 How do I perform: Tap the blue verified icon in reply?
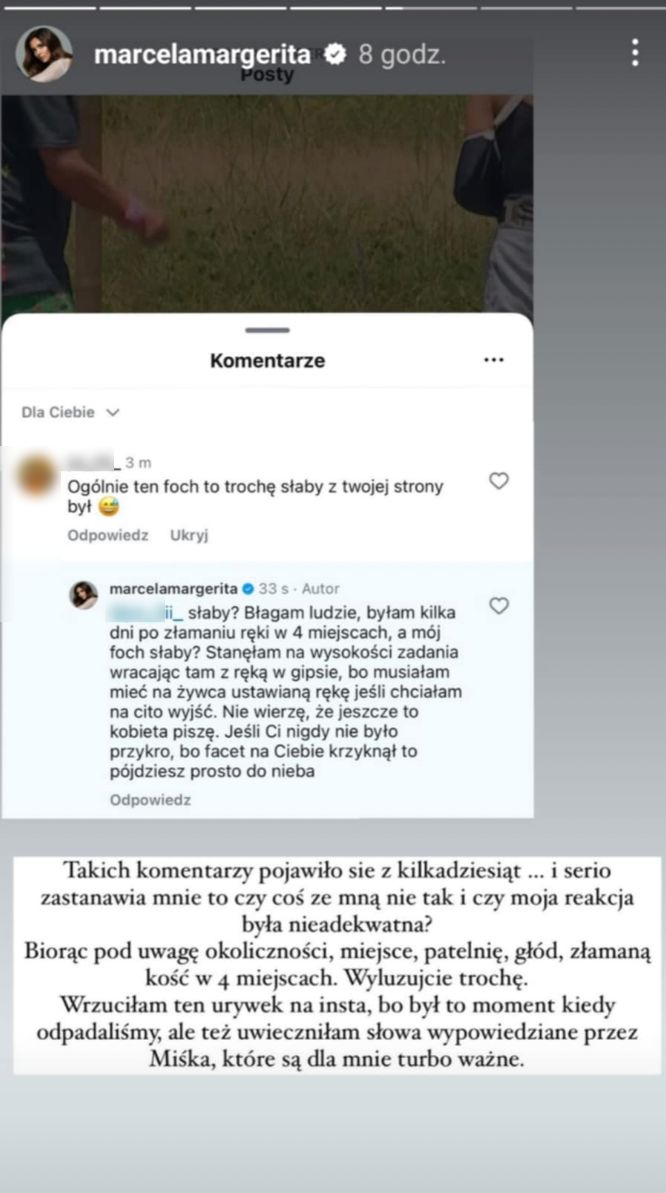tap(247, 589)
